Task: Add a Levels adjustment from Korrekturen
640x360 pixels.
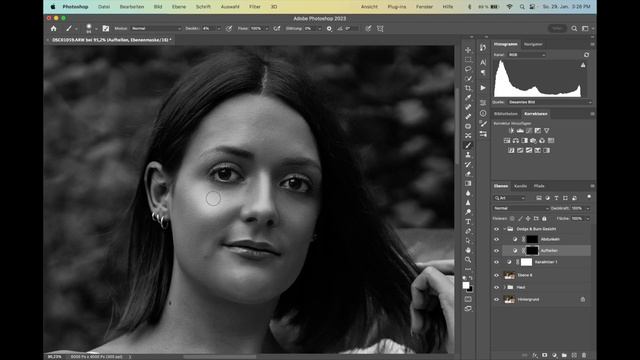Action: click(x=520, y=131)
